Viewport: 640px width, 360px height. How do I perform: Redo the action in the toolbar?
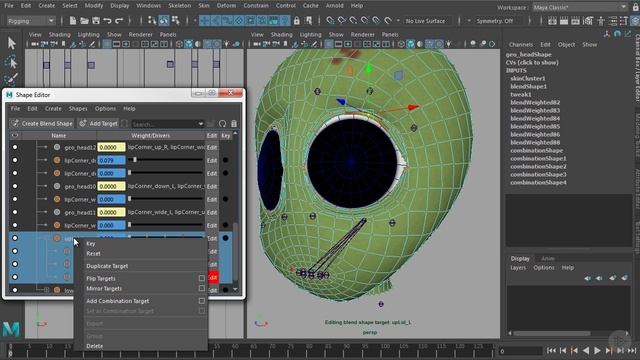[119, 20]
